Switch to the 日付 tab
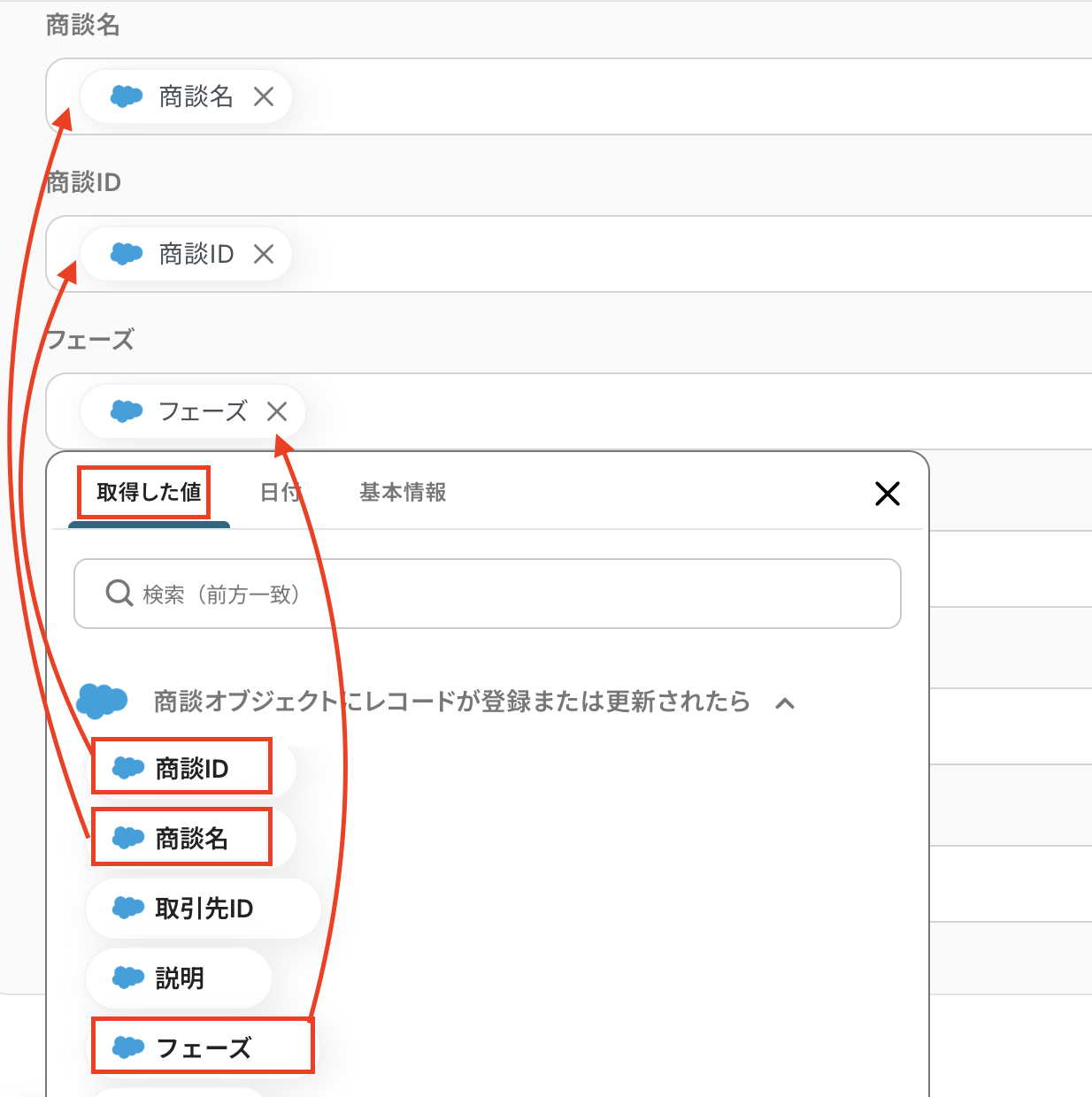 click(x=281, y=493)
